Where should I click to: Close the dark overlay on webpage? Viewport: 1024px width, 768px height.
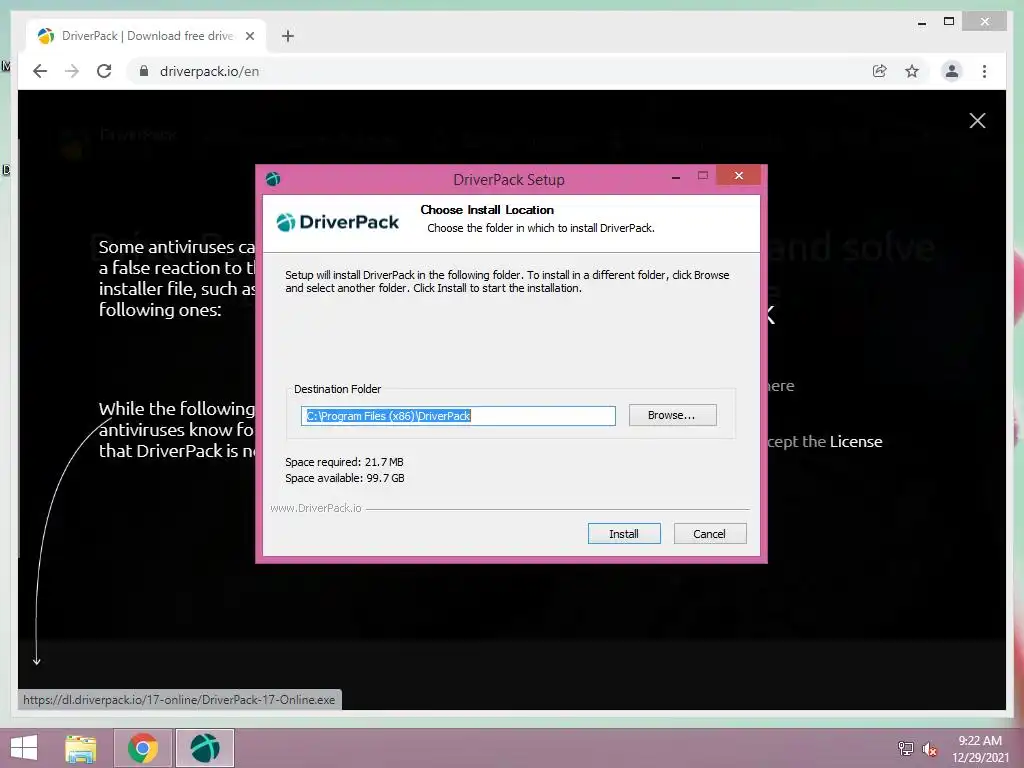click(x=977, y=120)
